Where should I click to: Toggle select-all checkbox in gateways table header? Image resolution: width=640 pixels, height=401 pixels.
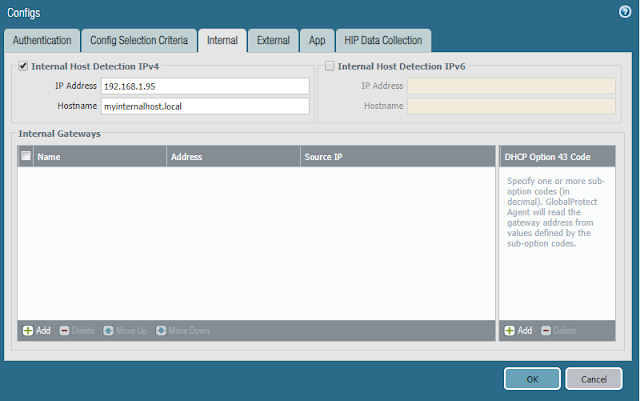25,157
